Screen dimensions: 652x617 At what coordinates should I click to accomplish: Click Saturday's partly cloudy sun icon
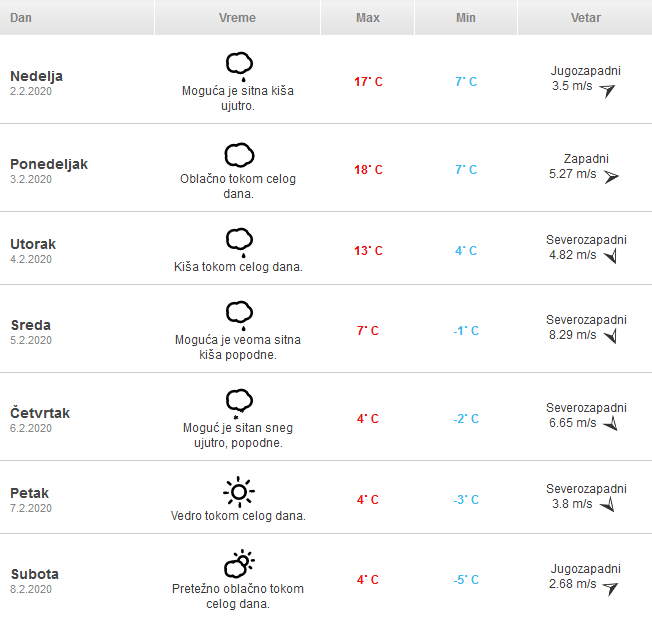(x=238, y=565)
